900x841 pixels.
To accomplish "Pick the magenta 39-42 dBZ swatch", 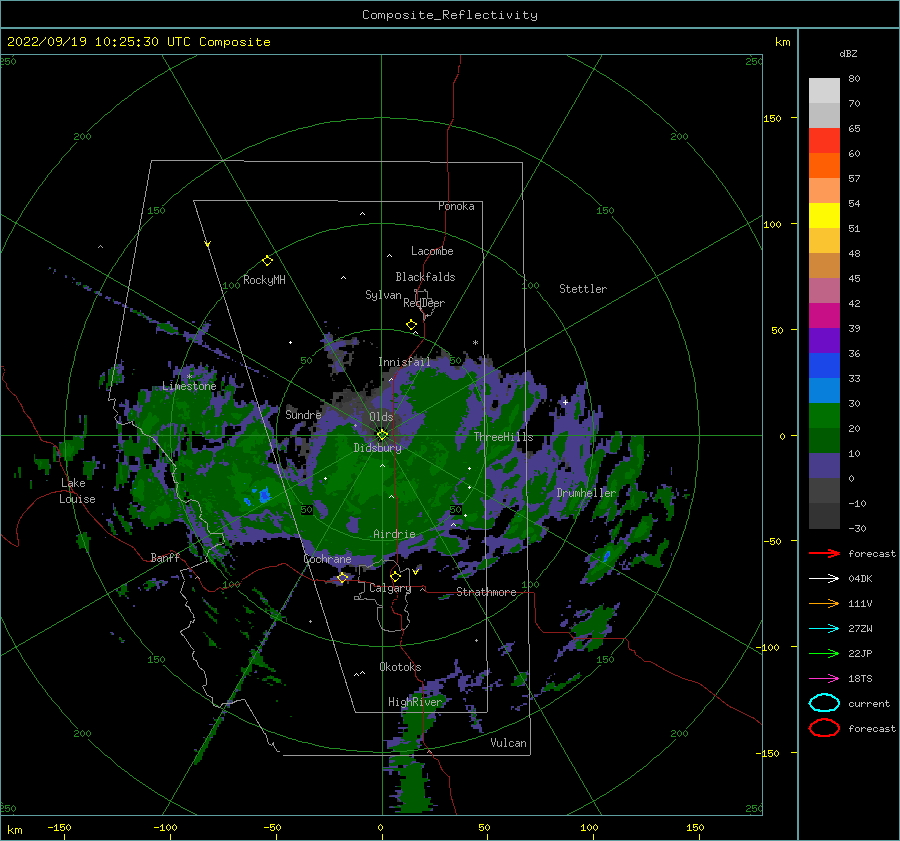I will tap(824, 315).
